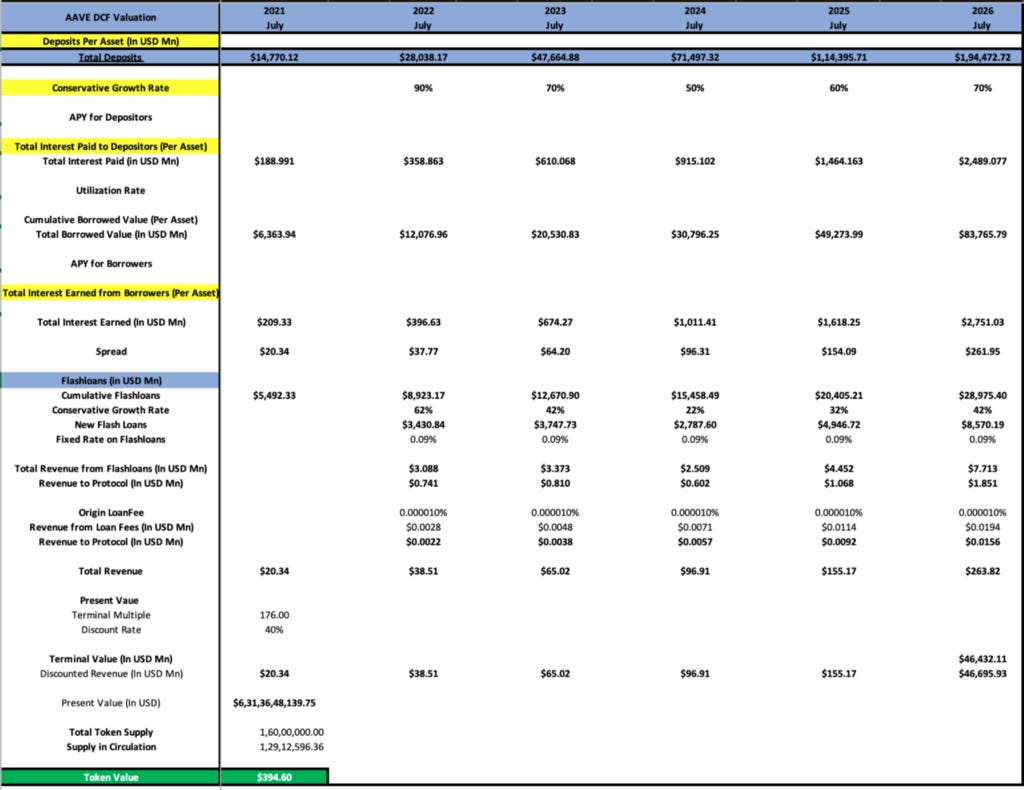This screenshot has height=790, width=1024.
Task: Click the 2023 July column header
Action: 555,18
